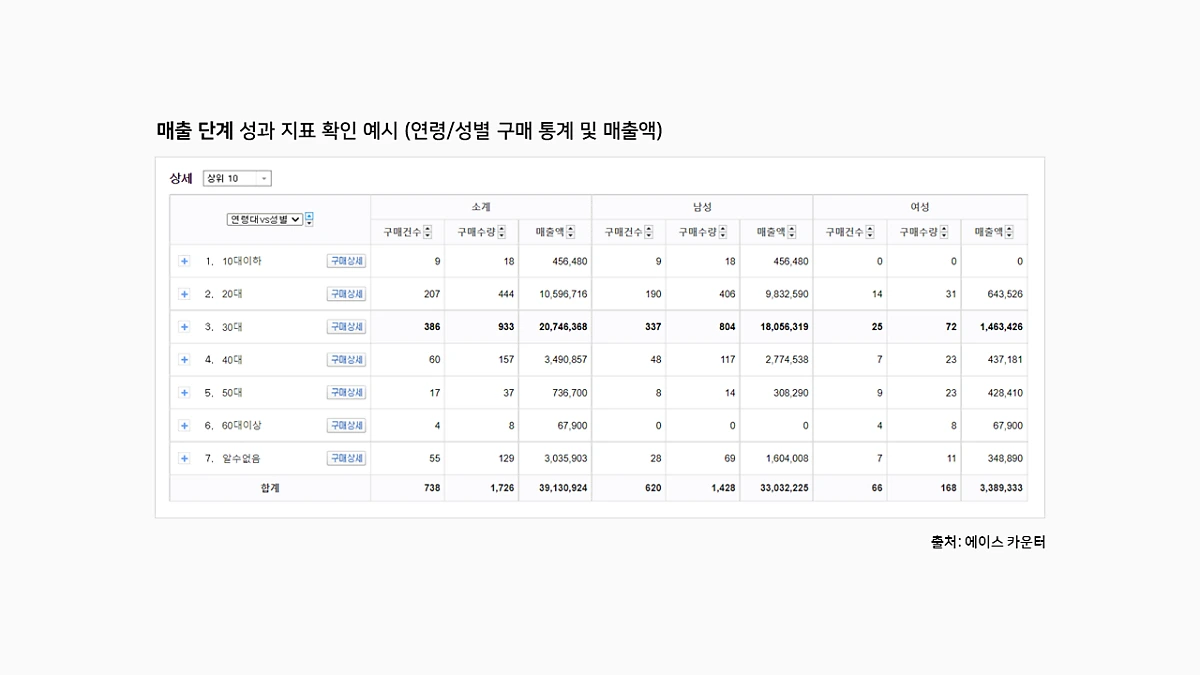
Task: Click the 출처: 에이스 카운터 caption
Action: (987, 542)
